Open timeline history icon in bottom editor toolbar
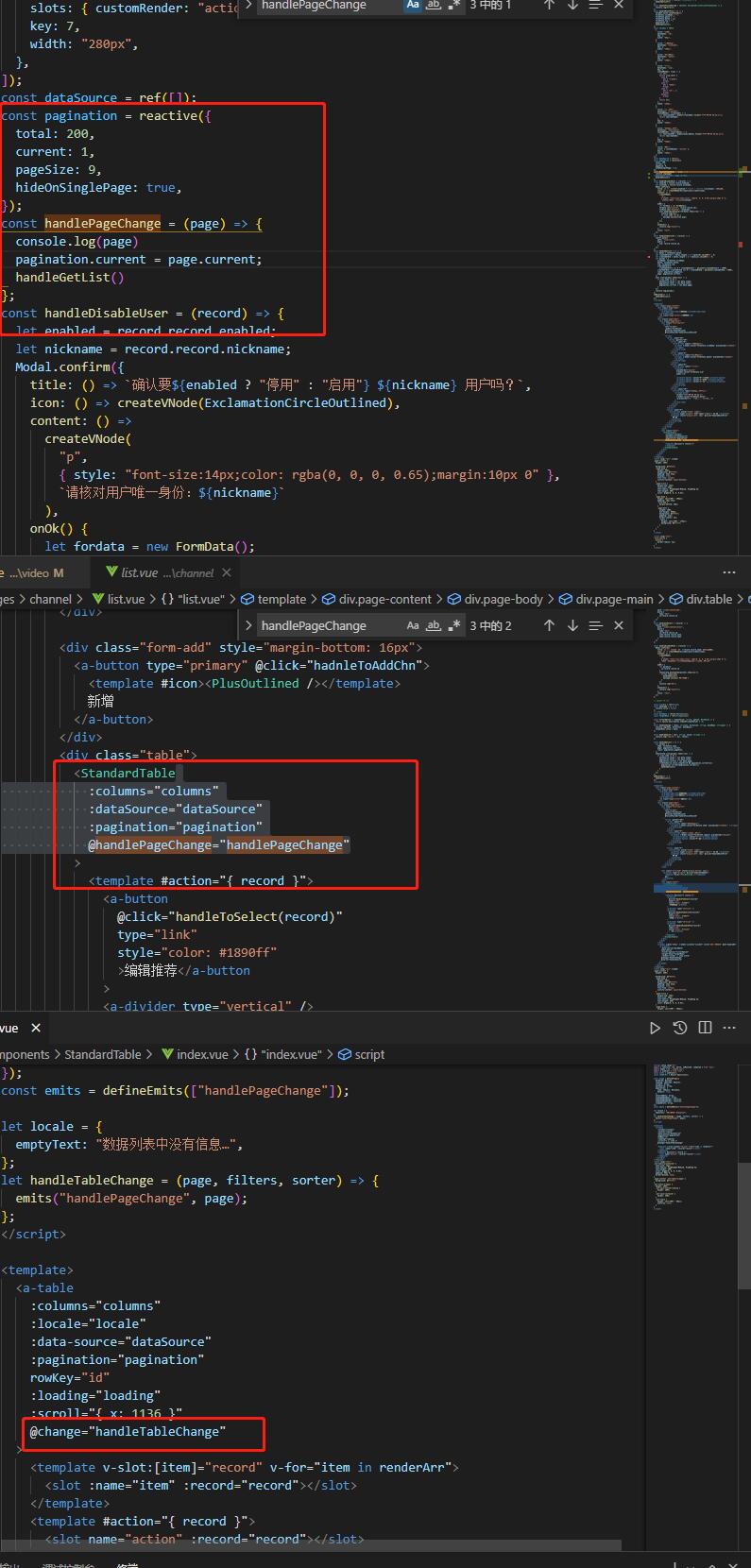This screenshot has height=1568, width=751. (x=679, y=1028)
